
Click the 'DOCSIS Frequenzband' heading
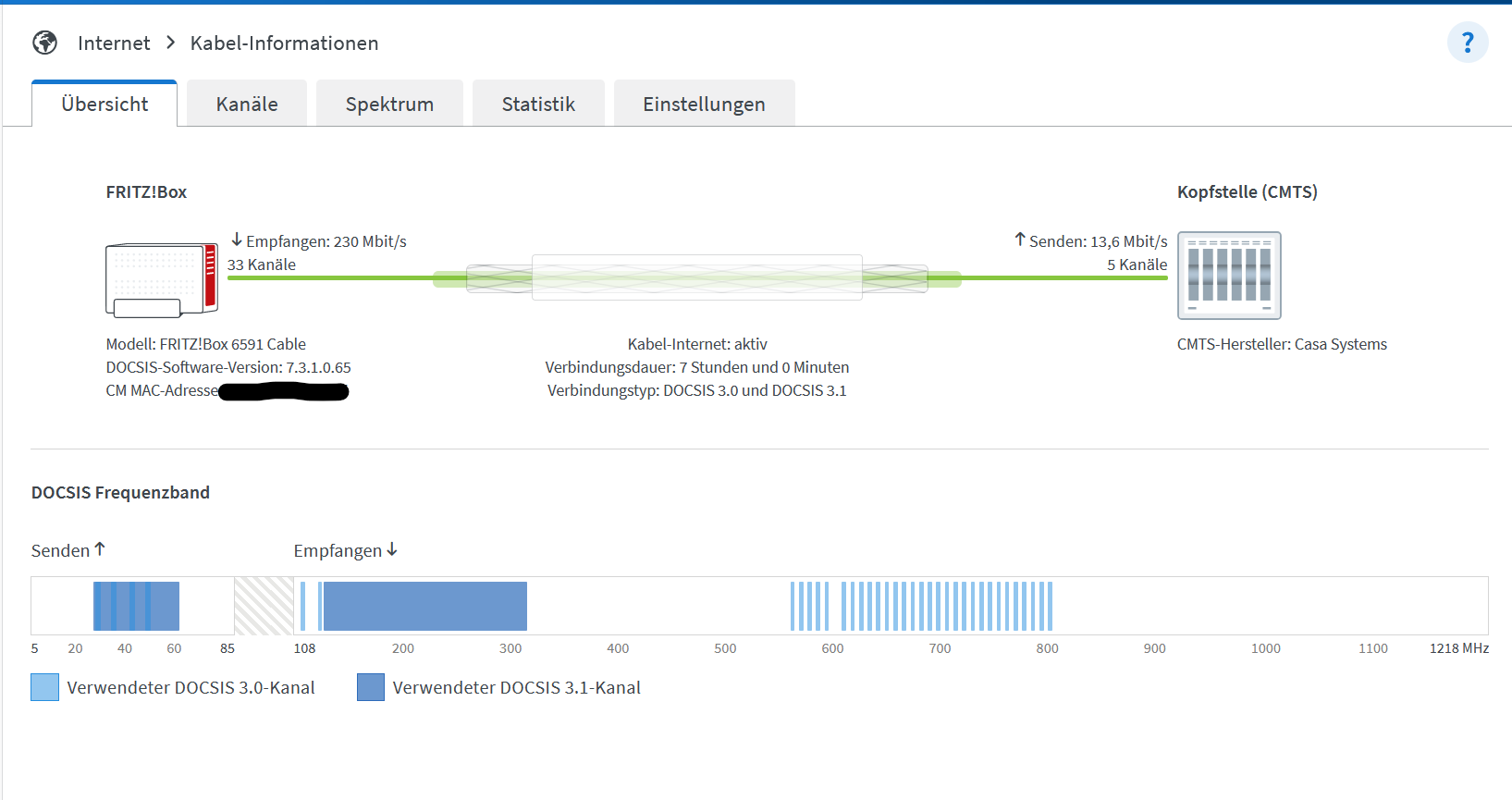pyautogui.click(x=120, y=493)
